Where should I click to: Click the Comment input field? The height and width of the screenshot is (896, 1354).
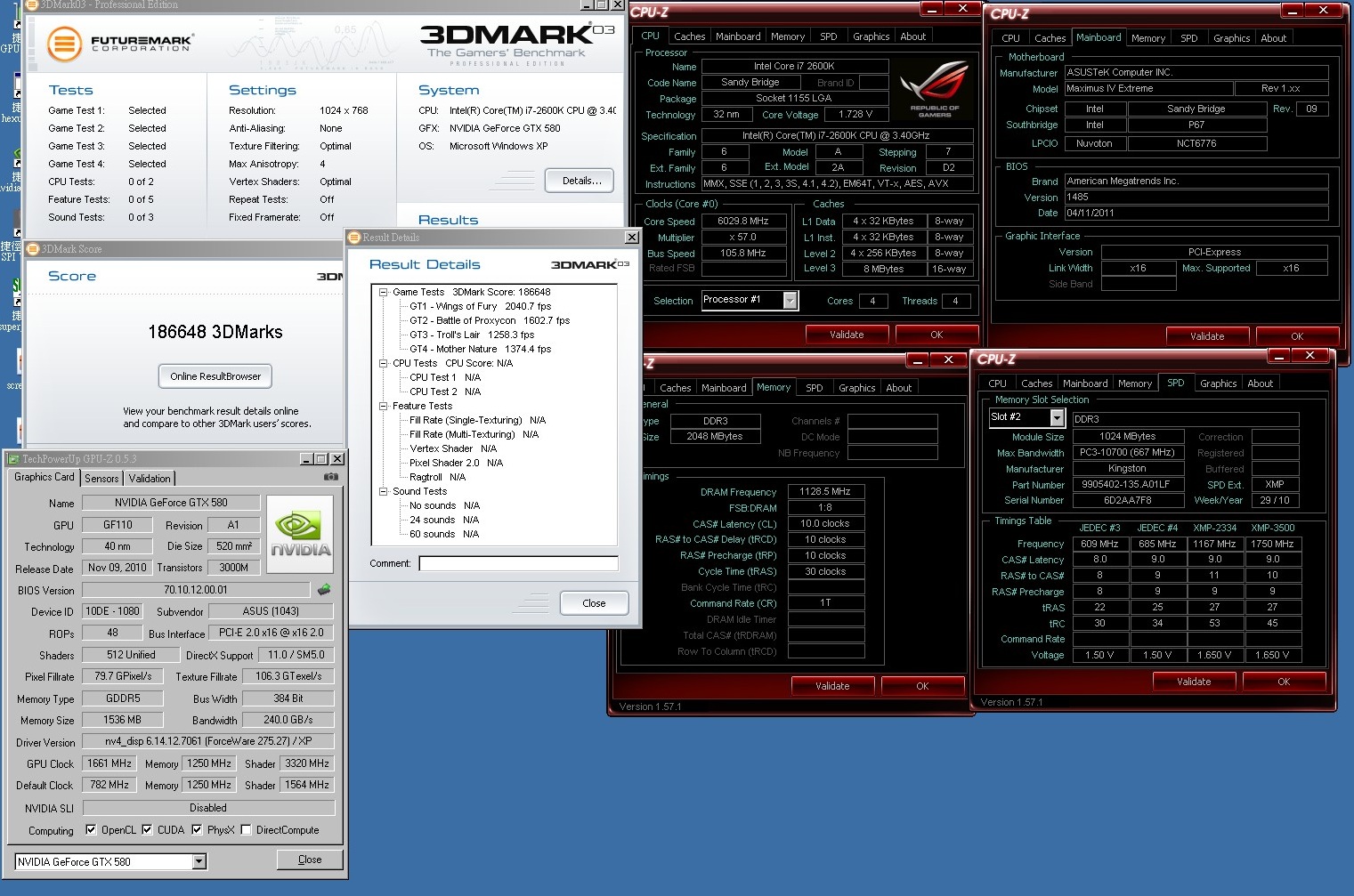tap(518, 563)
